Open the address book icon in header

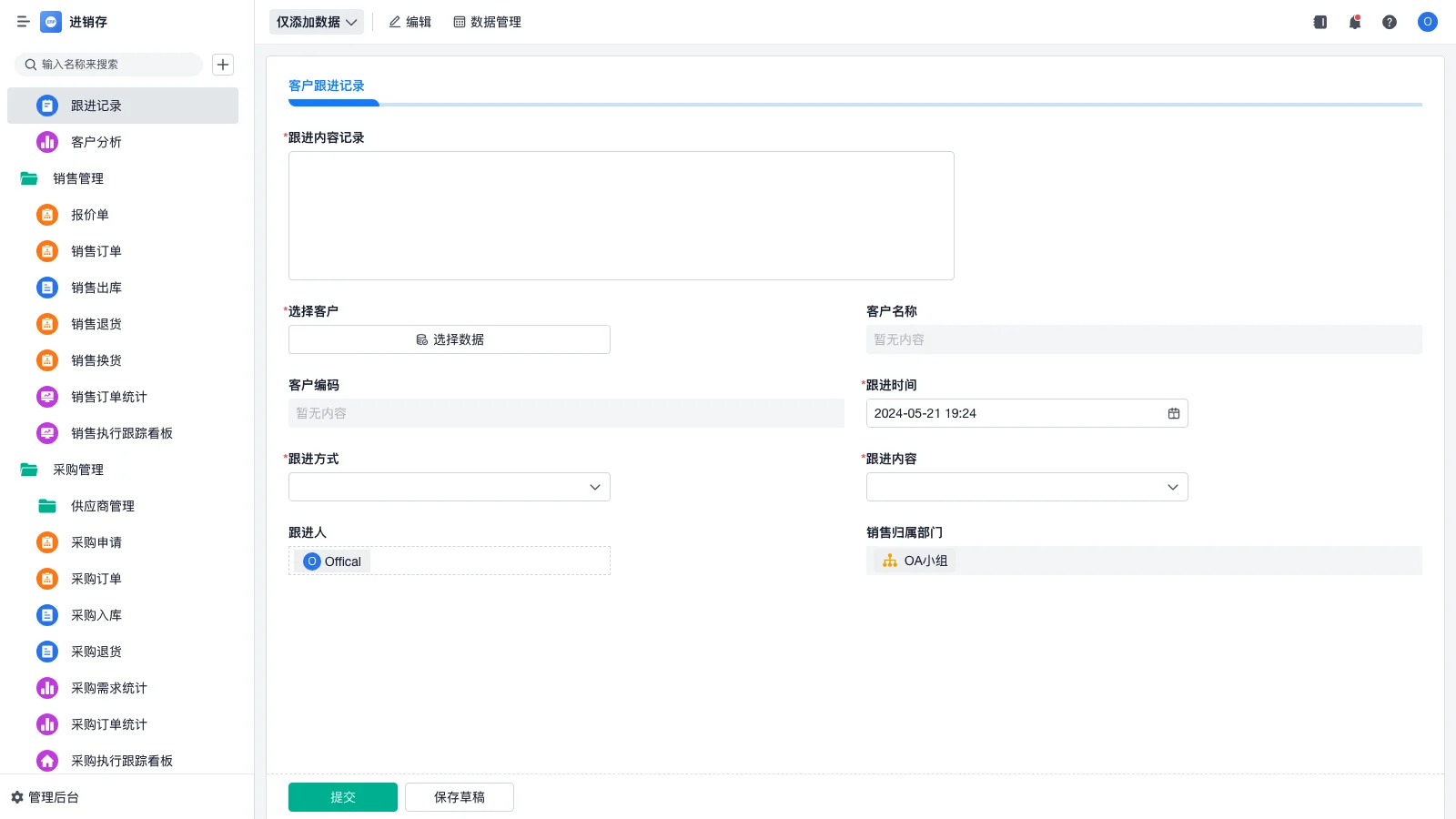[x=1320, y=22]
